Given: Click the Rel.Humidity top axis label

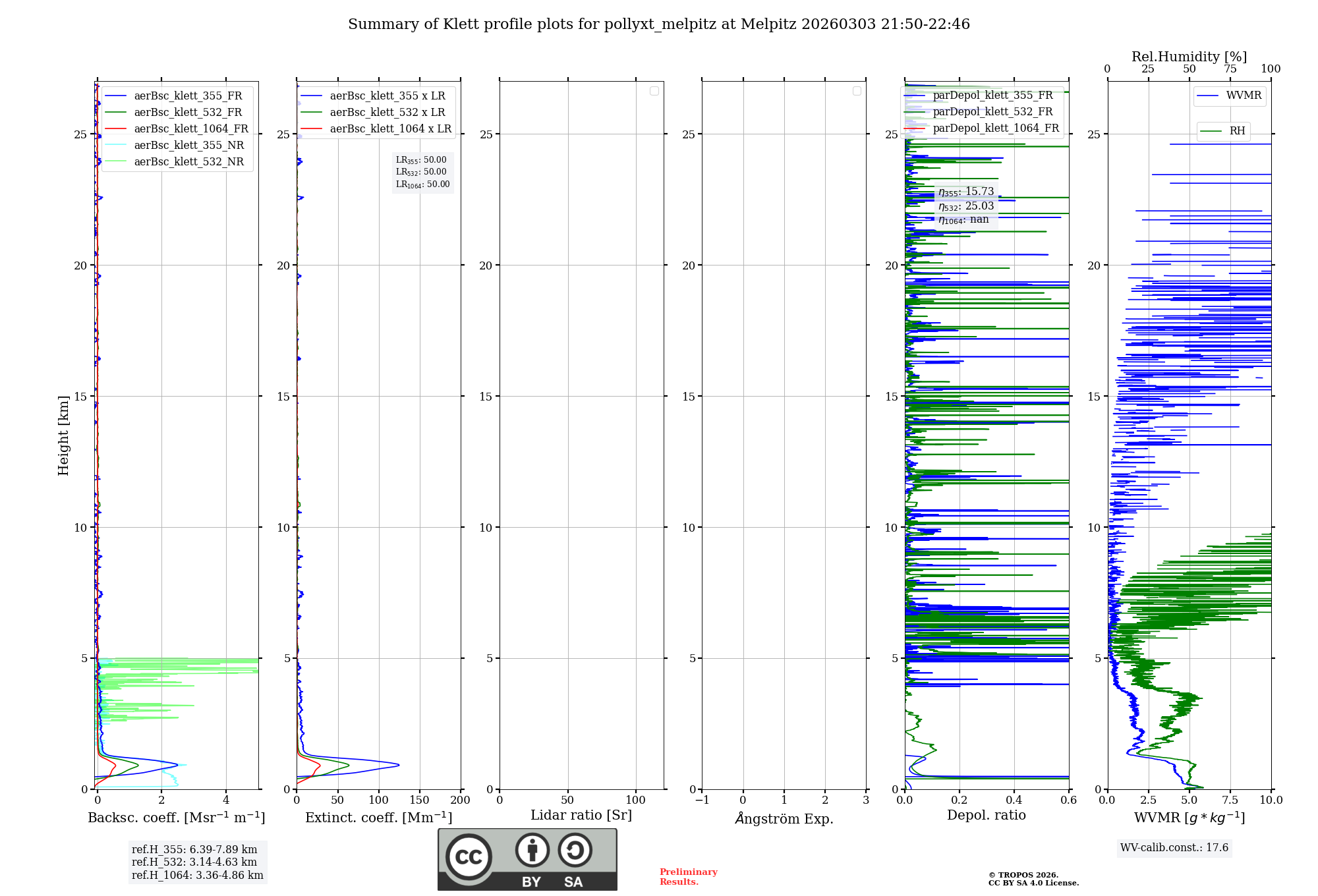Looking at the screenshot, I should click(x=1188, y=57).
